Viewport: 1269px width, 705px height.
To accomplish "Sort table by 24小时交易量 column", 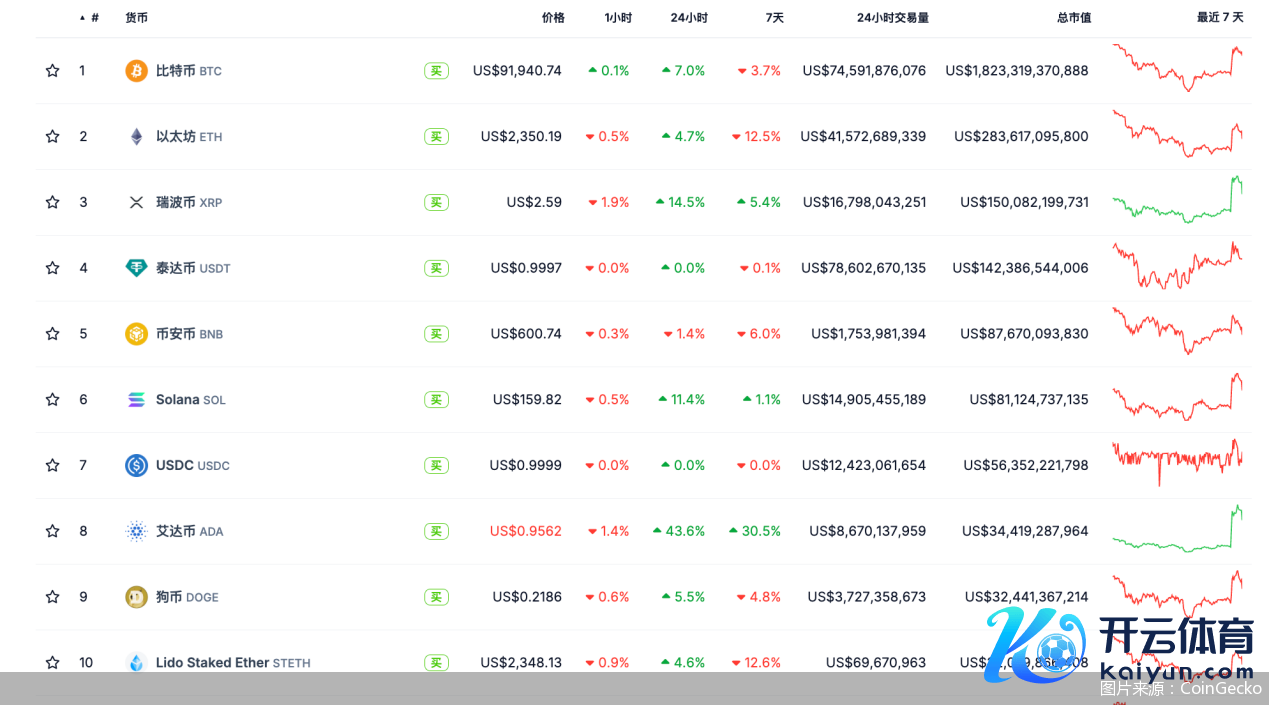I will click(892, 17).
